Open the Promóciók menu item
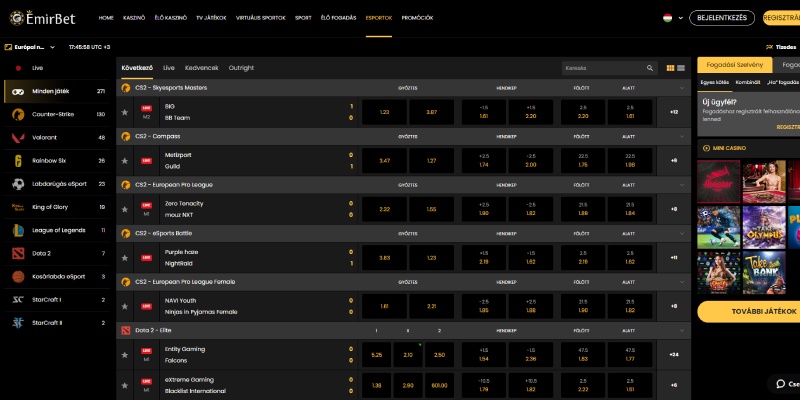The image size is (800, 400). pyautogui.click(x=417, y=18)
